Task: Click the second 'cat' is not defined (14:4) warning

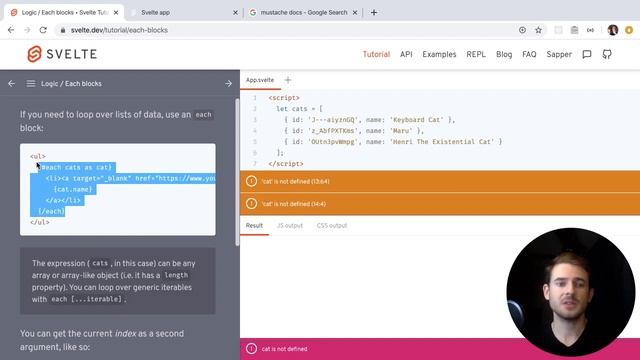Action: point(440,204)
